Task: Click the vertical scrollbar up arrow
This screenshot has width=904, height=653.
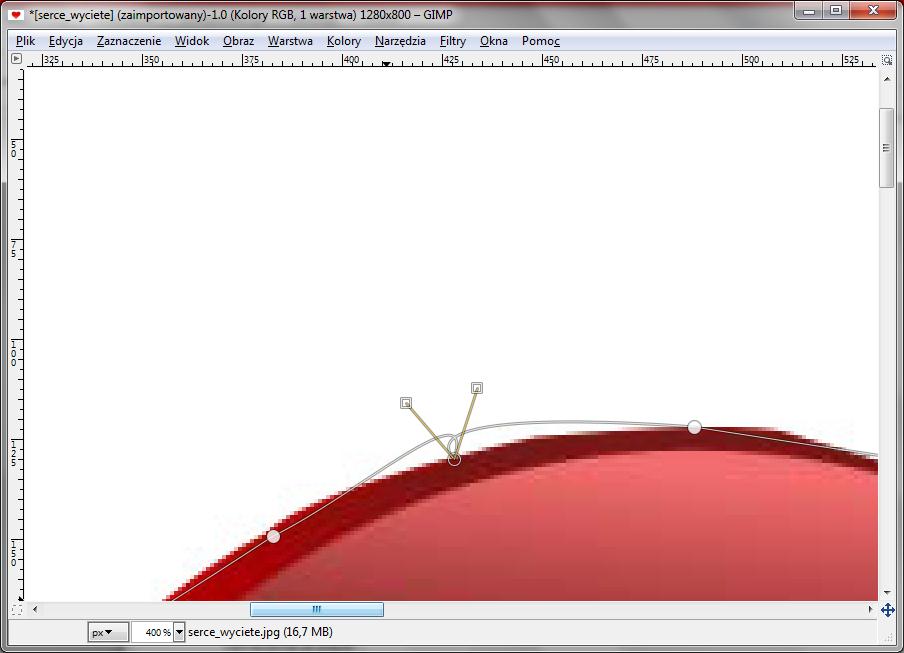Action: [x=887, y=79]
